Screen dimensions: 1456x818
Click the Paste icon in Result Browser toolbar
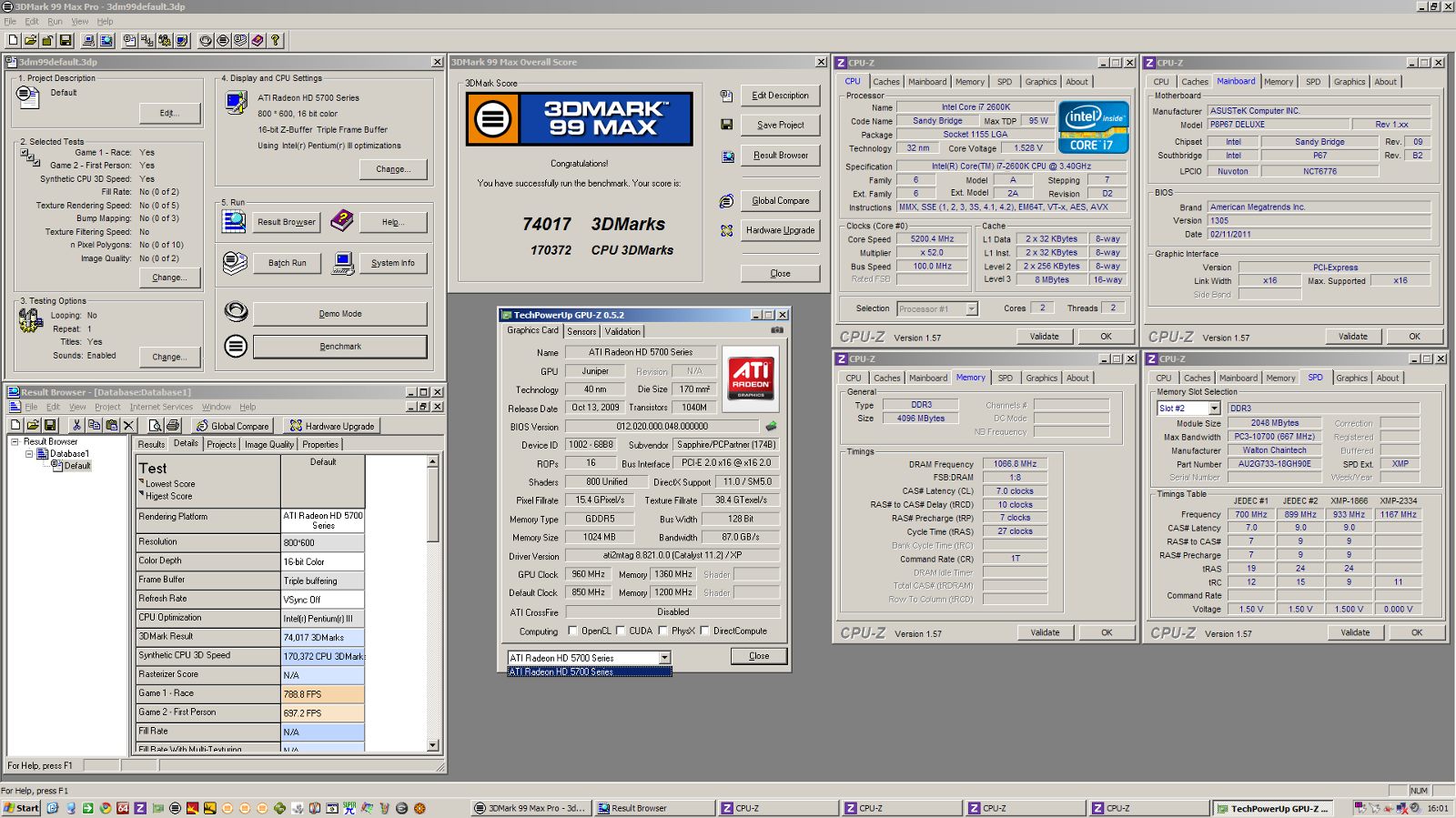112,425
